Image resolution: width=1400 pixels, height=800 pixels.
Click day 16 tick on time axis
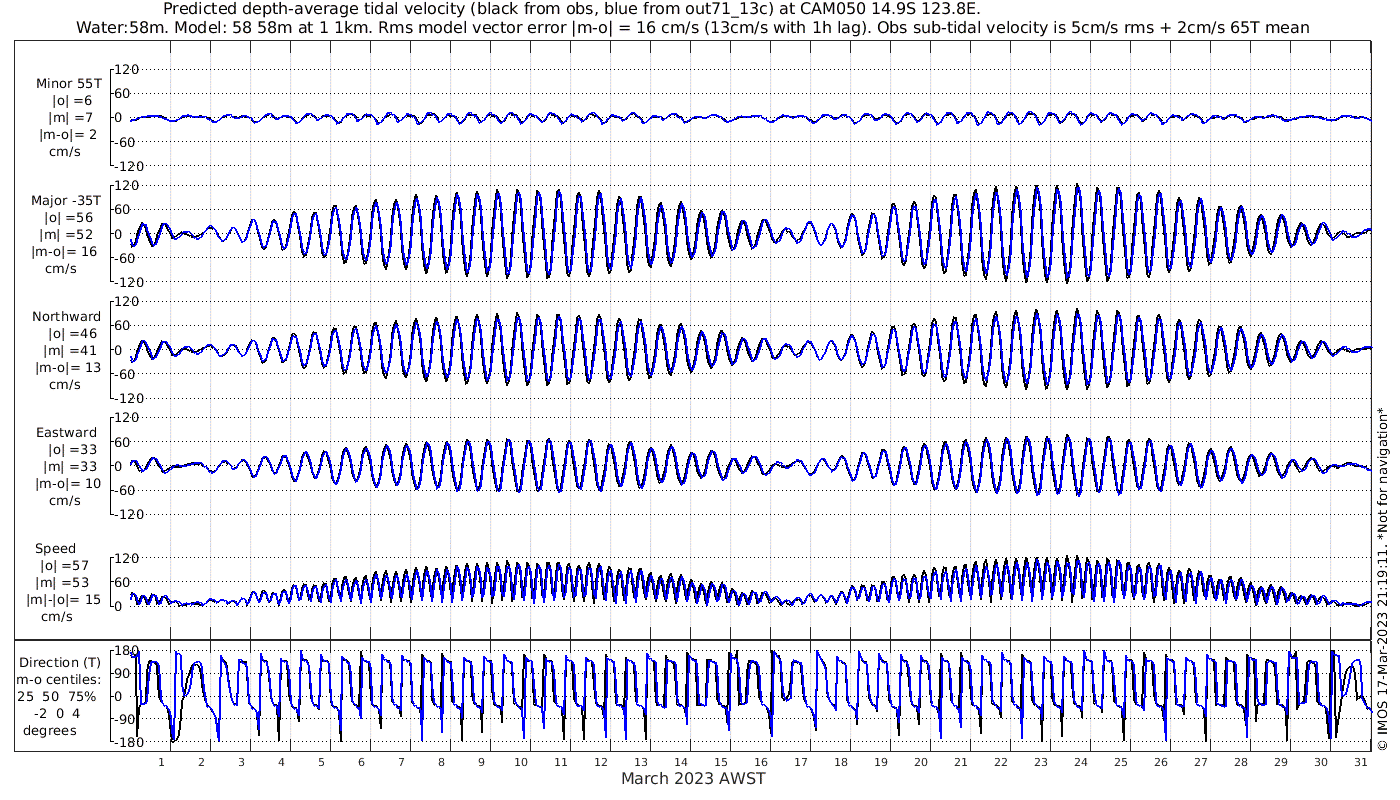tap(761, 761)
